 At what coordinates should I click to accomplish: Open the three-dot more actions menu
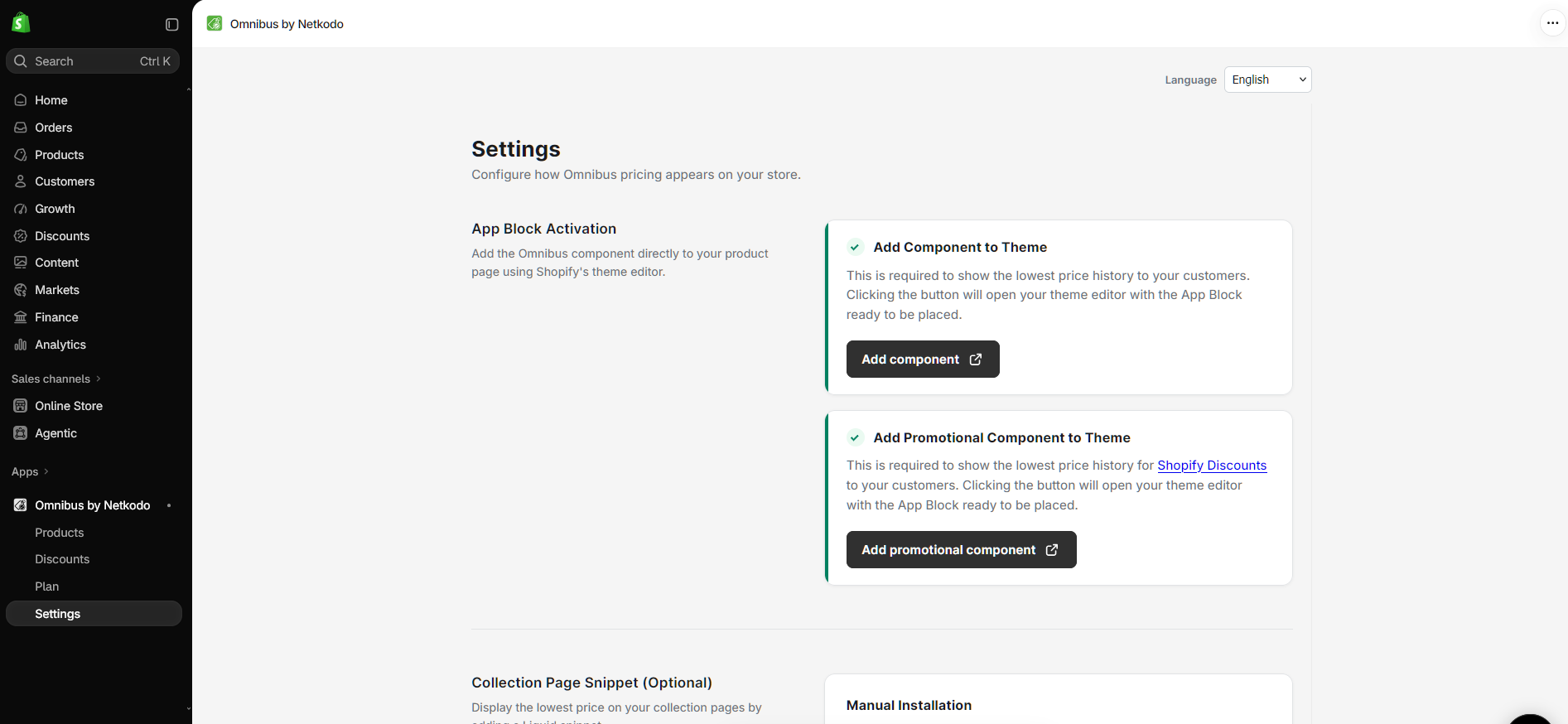1552,23
